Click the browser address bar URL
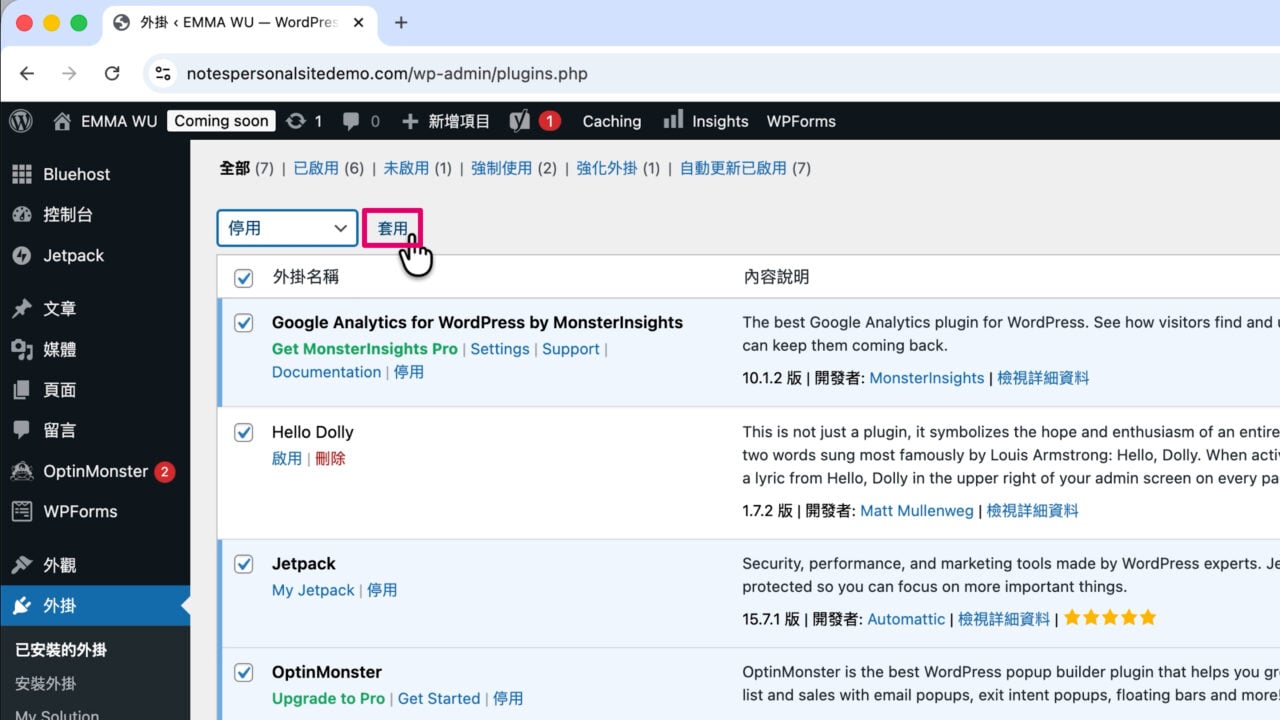The width and height of the screenshot is (1280, 720). 387,73
